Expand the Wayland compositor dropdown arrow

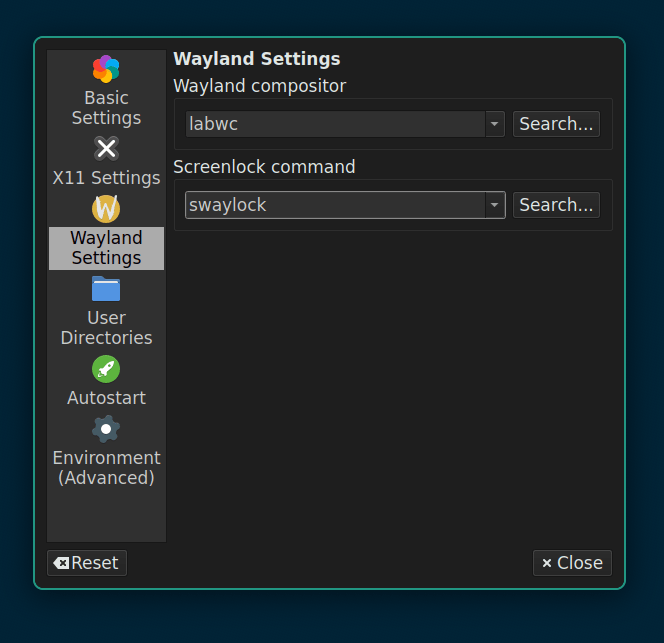pyautogui.click(x=495, y=124)
